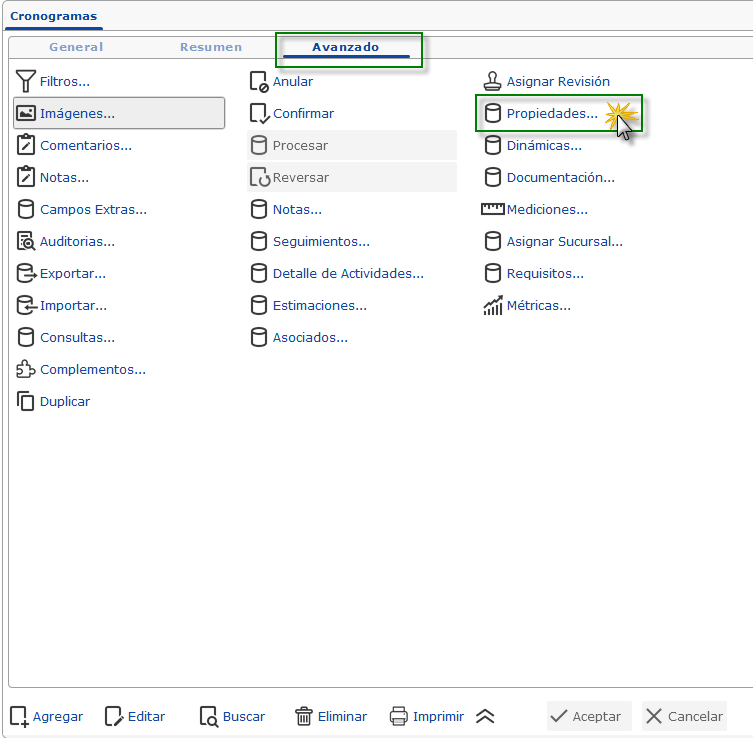Click the Filtros funnel icon
The height and width of the screenshot is (738, 753).
pos(26,81)
